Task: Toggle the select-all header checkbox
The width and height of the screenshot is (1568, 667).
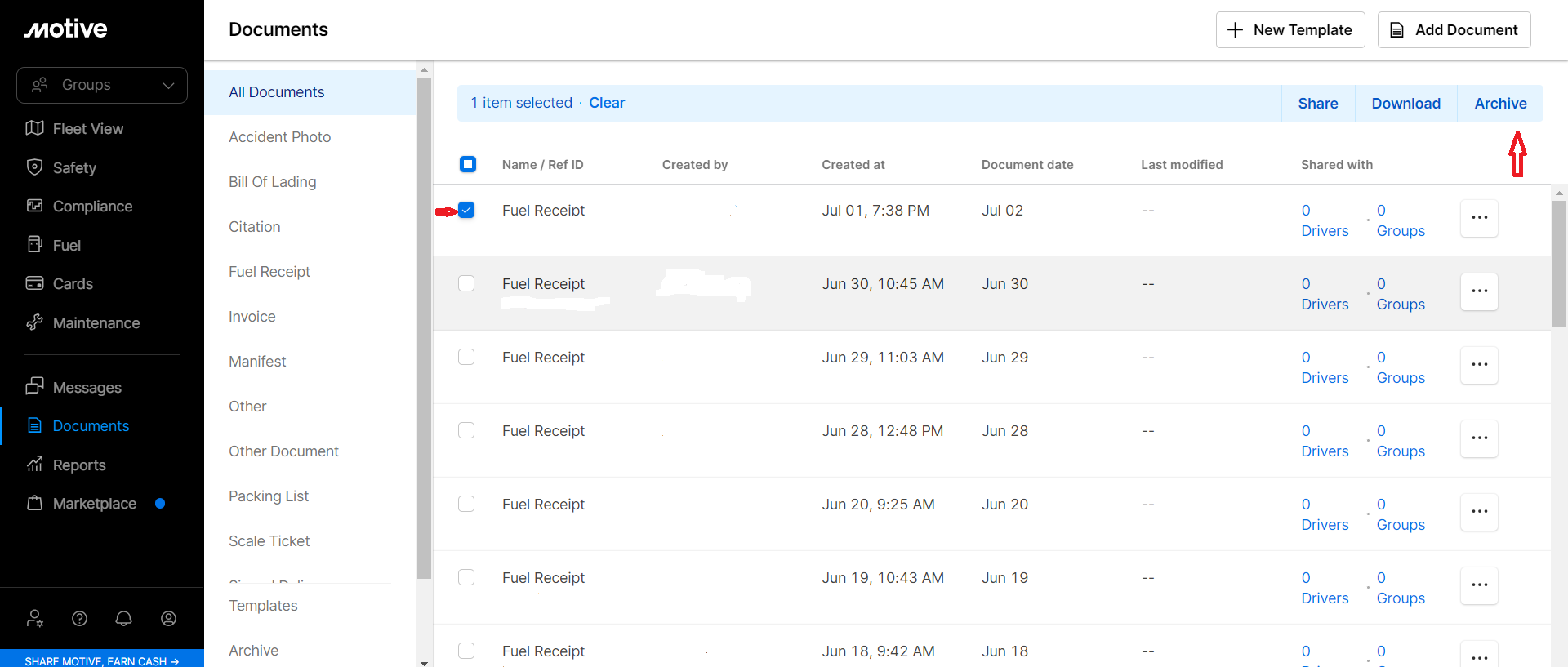Action: (x=468, y=164)
